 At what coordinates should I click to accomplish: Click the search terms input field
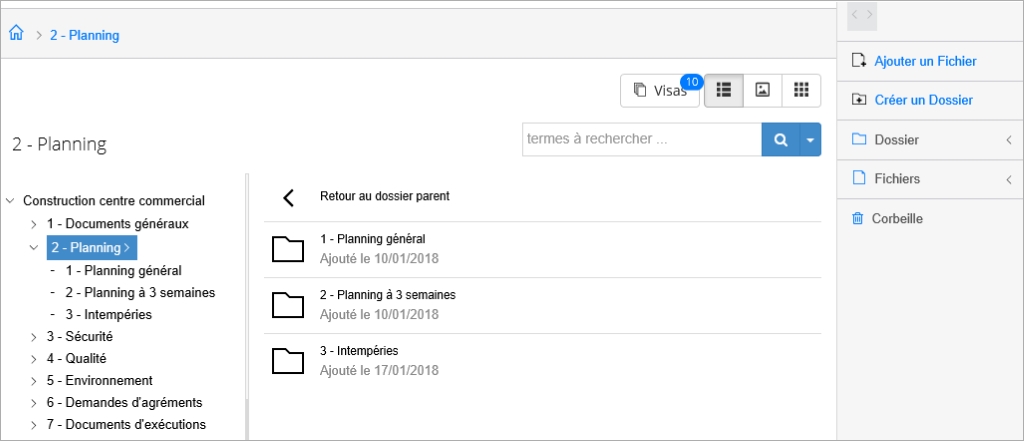[x=642, y=139]
